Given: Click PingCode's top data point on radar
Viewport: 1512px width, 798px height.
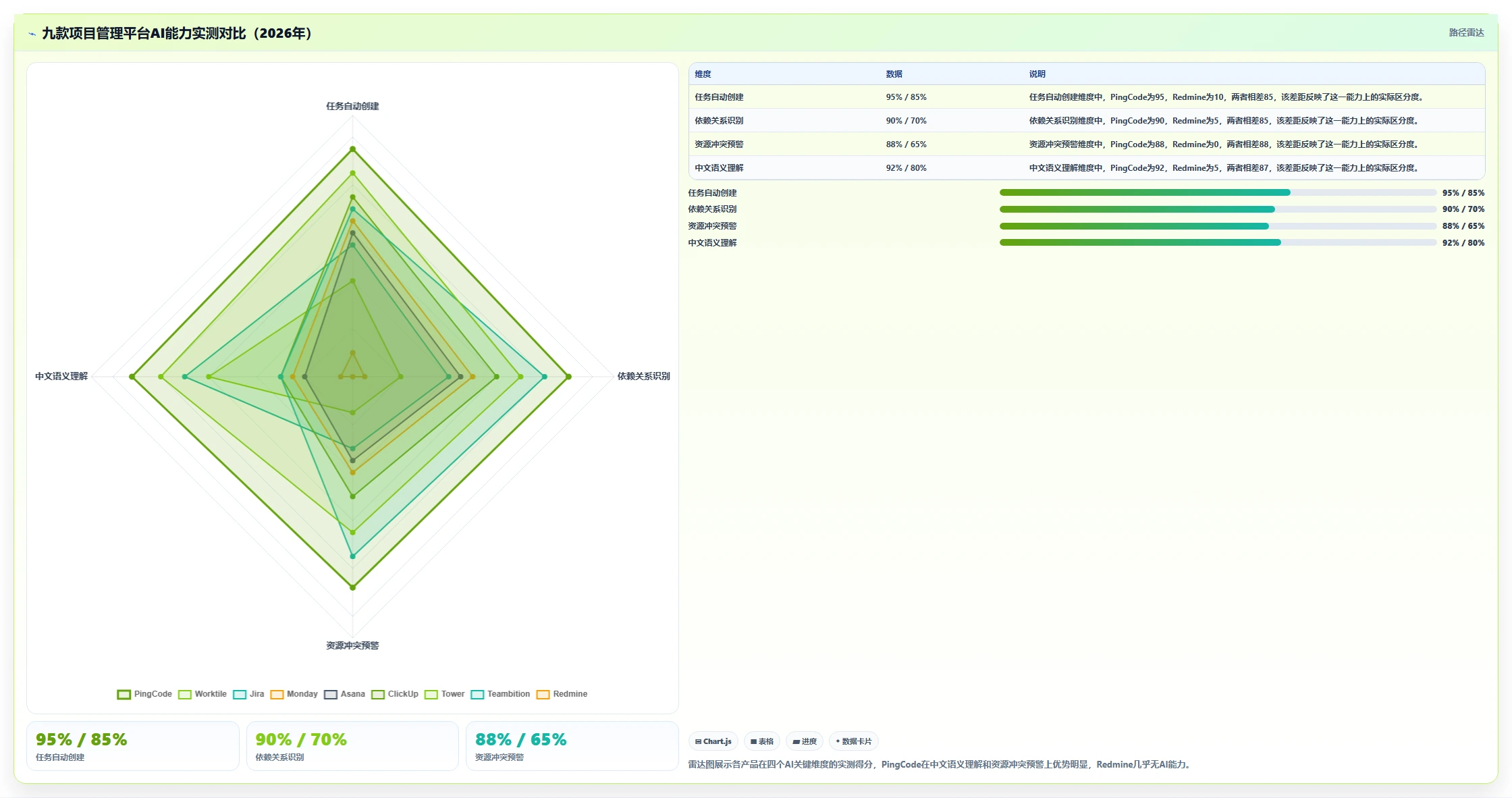Looking at the screenshot, I should (352, 149).
